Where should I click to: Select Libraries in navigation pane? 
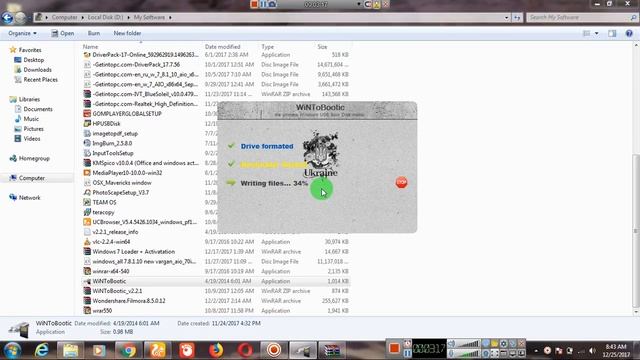point(29,99)
